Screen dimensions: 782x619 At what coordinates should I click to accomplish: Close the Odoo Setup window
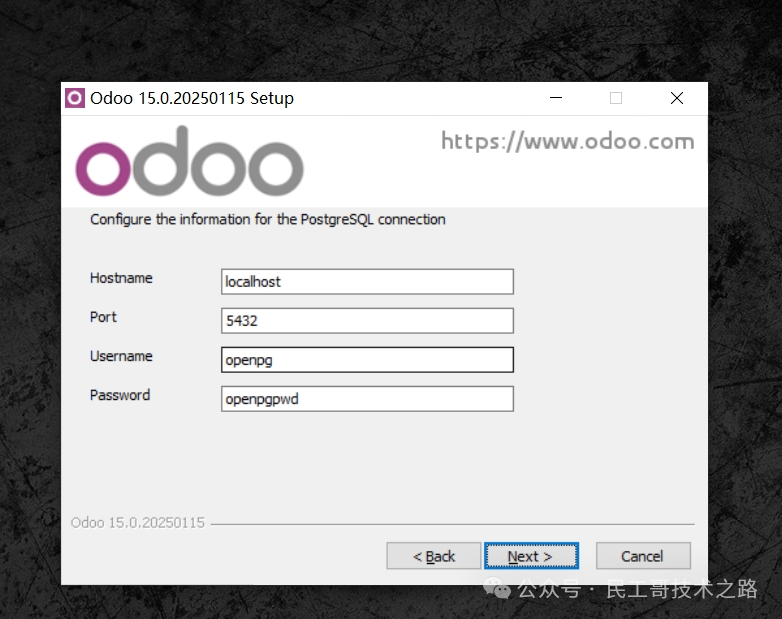click(x=677, y=98)
